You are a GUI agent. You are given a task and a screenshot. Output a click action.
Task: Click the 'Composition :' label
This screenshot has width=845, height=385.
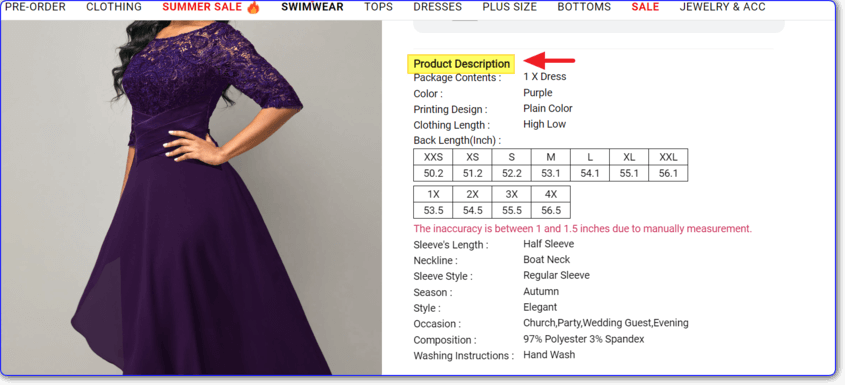445,340
